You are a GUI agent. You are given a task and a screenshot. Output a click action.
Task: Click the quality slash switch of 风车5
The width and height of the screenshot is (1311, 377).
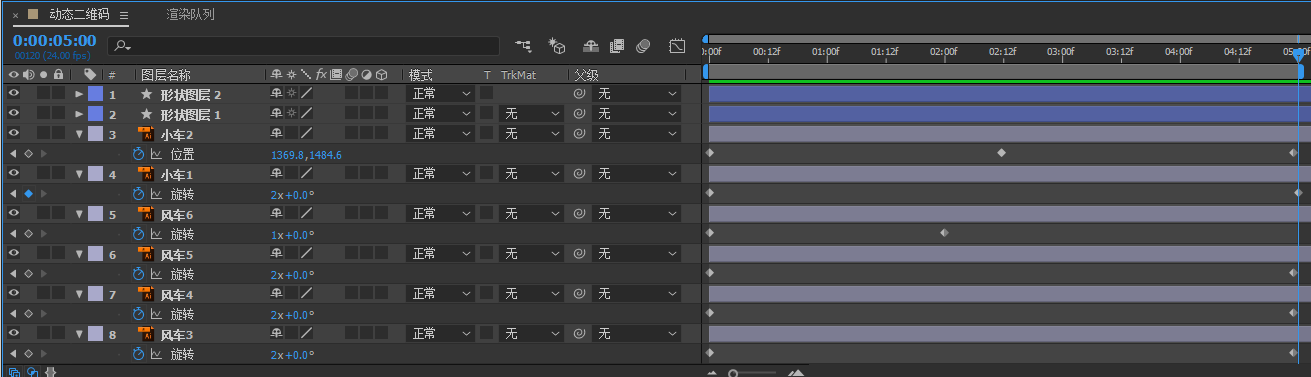pyautogui.click(x=308, y=254)
